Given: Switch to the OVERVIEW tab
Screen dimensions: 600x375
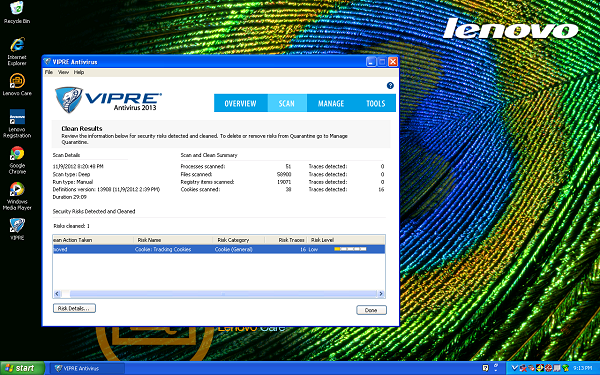Looking at the screenshot, I should click(x=240, y=103).
